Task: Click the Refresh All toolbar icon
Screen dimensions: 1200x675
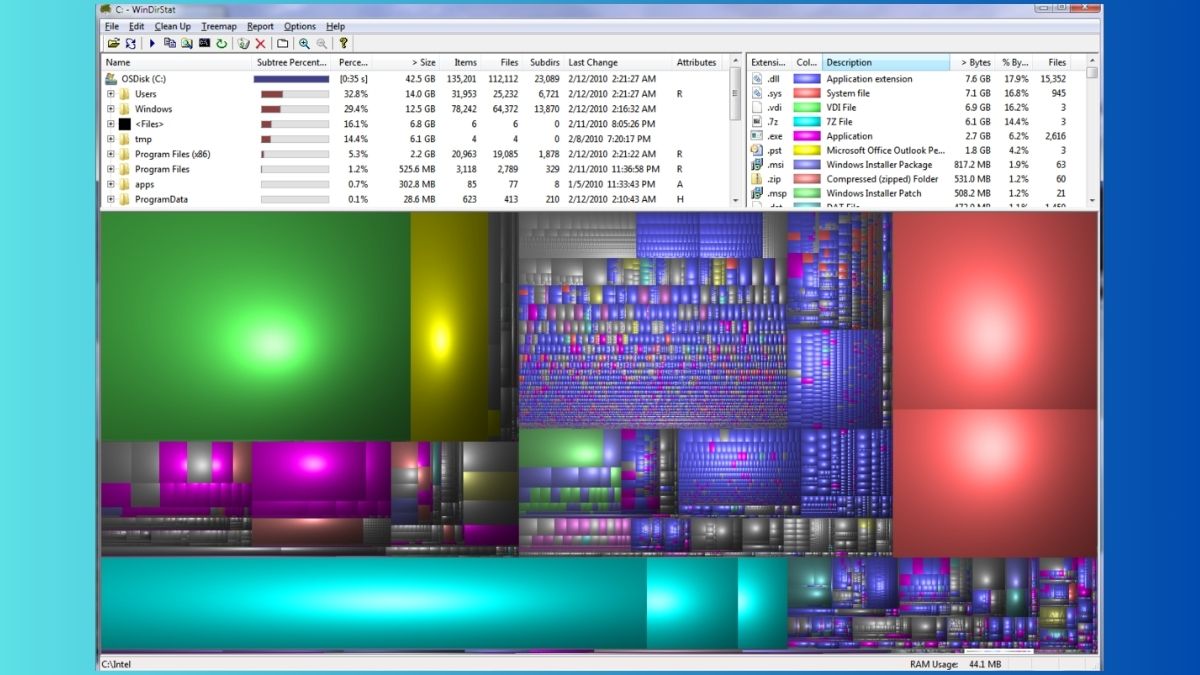Action: click(130, 44)
